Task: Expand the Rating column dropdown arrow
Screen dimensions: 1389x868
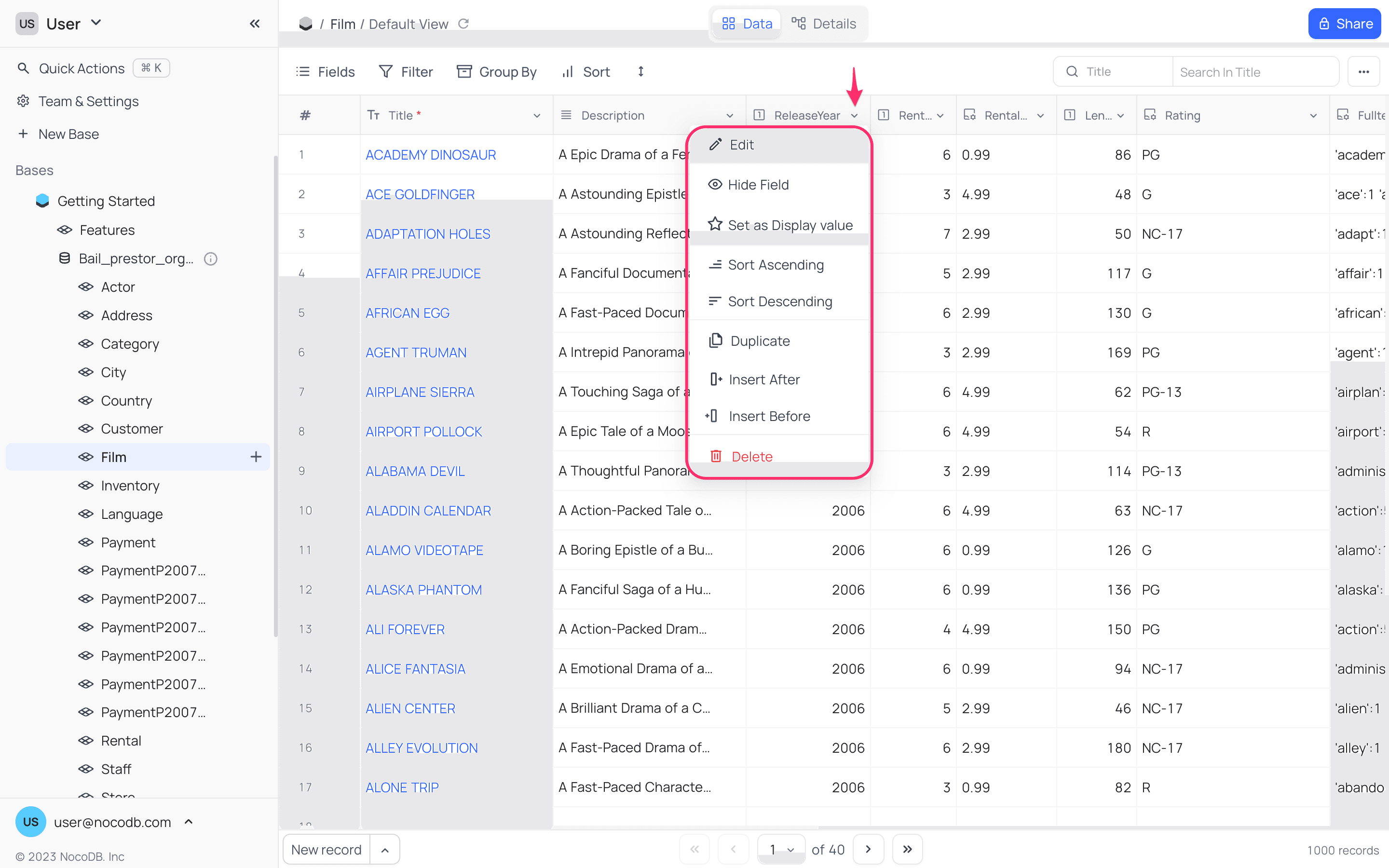Action: 1313,115
